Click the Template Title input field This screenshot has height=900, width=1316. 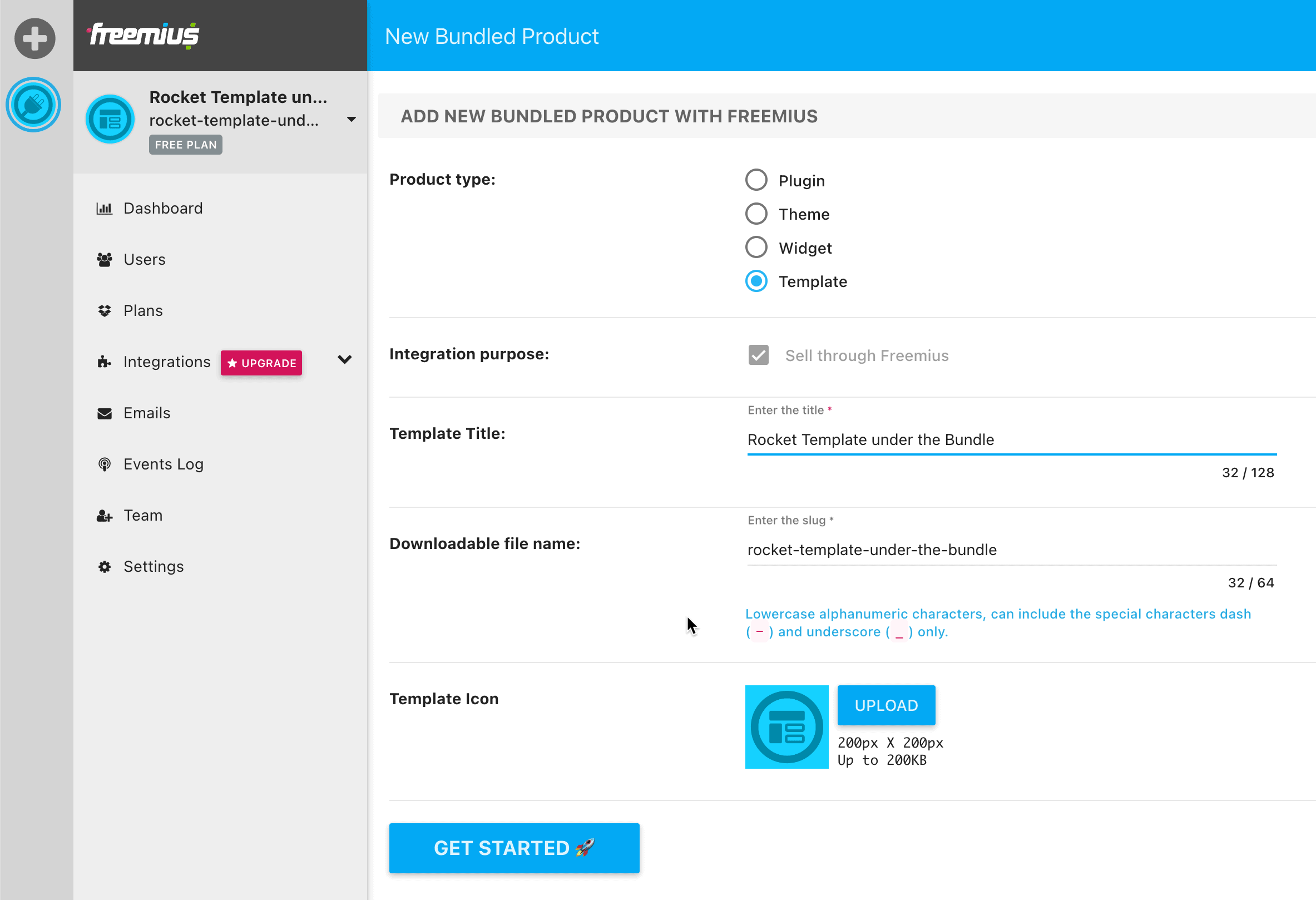coord(1011,439)
